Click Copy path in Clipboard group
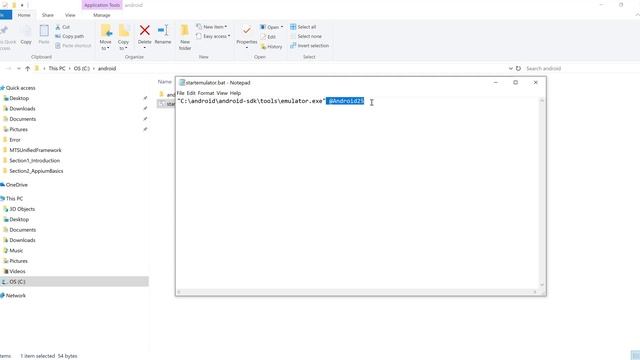The width and height of the screenshot is (640, 360). pos(69,36)
